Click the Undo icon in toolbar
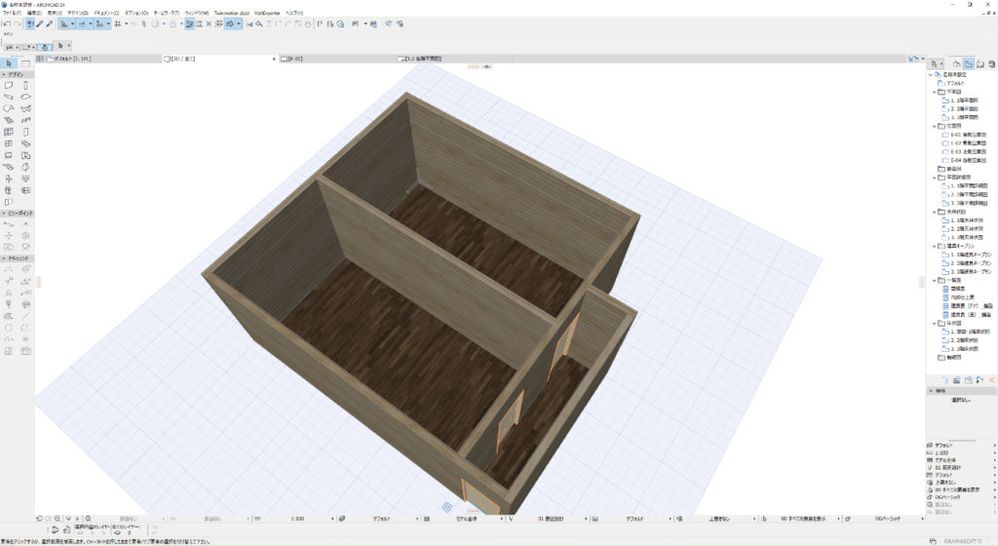 pos(7,23)
